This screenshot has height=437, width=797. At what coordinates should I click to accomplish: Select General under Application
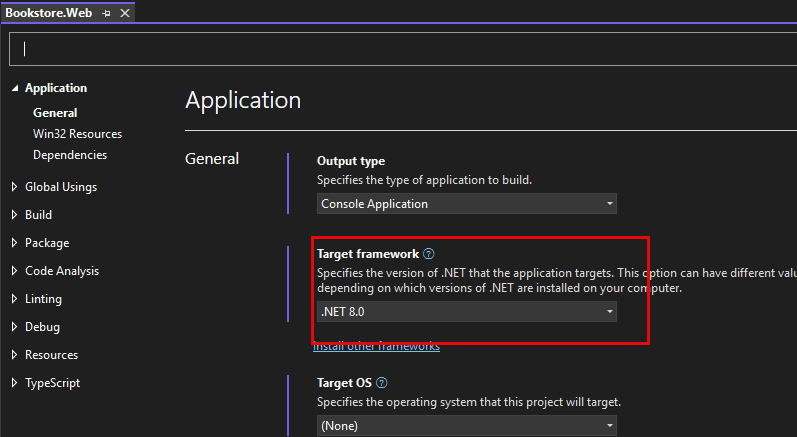click(x=55, y=113)
